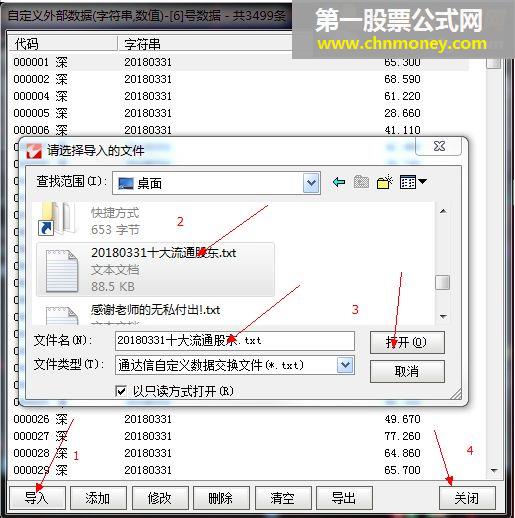Select the 20180331十大流通股东.txt file icon
Image resolution: width=515 pixels, height=518 pixels.
pyautogui.click(x=62, y=271)
